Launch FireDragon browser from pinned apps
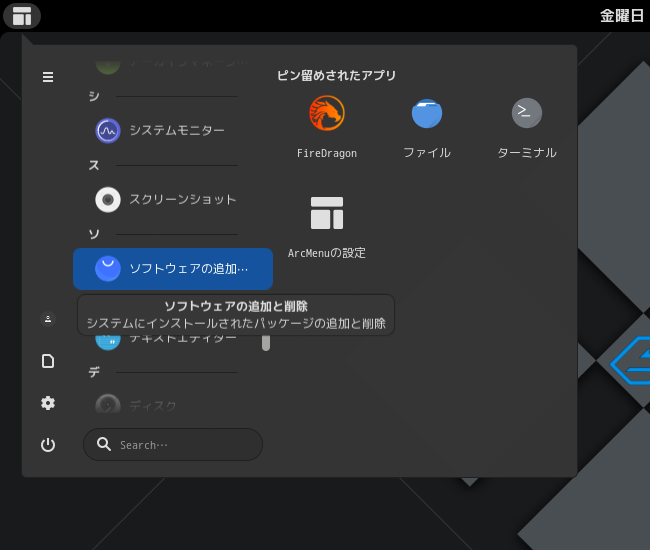The width and height of the screenshot is (650, 550). 327,127
